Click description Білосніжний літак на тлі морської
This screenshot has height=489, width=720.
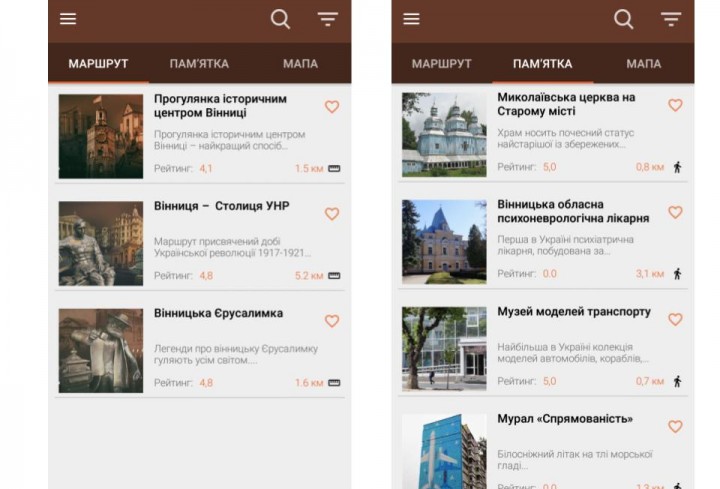[575, 460]
